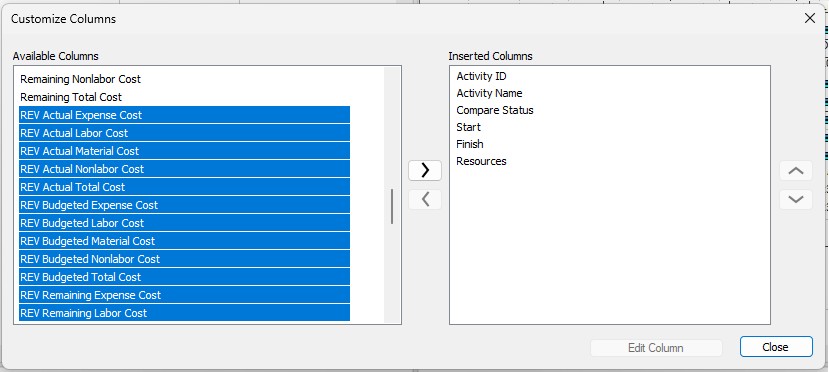Select REV Actual Nonlabor Cost
829x372 pixels.
185,169
